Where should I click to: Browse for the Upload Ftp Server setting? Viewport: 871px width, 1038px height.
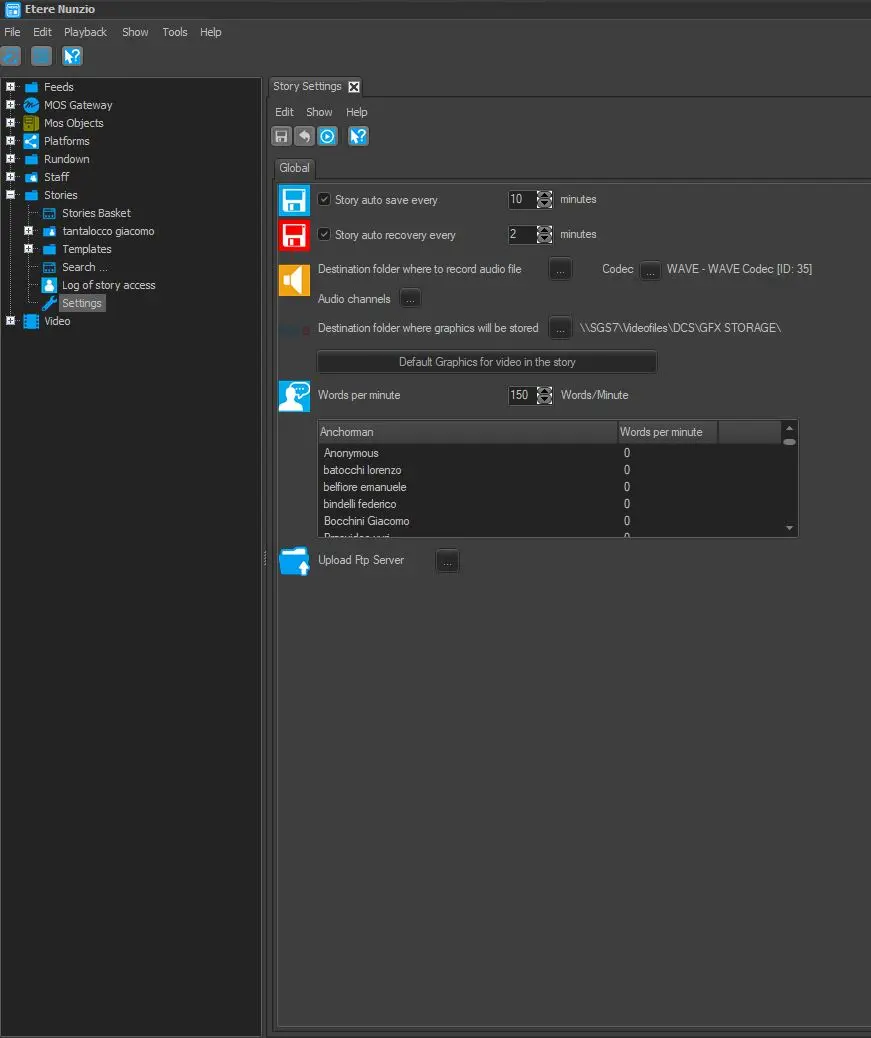[447, 561]
